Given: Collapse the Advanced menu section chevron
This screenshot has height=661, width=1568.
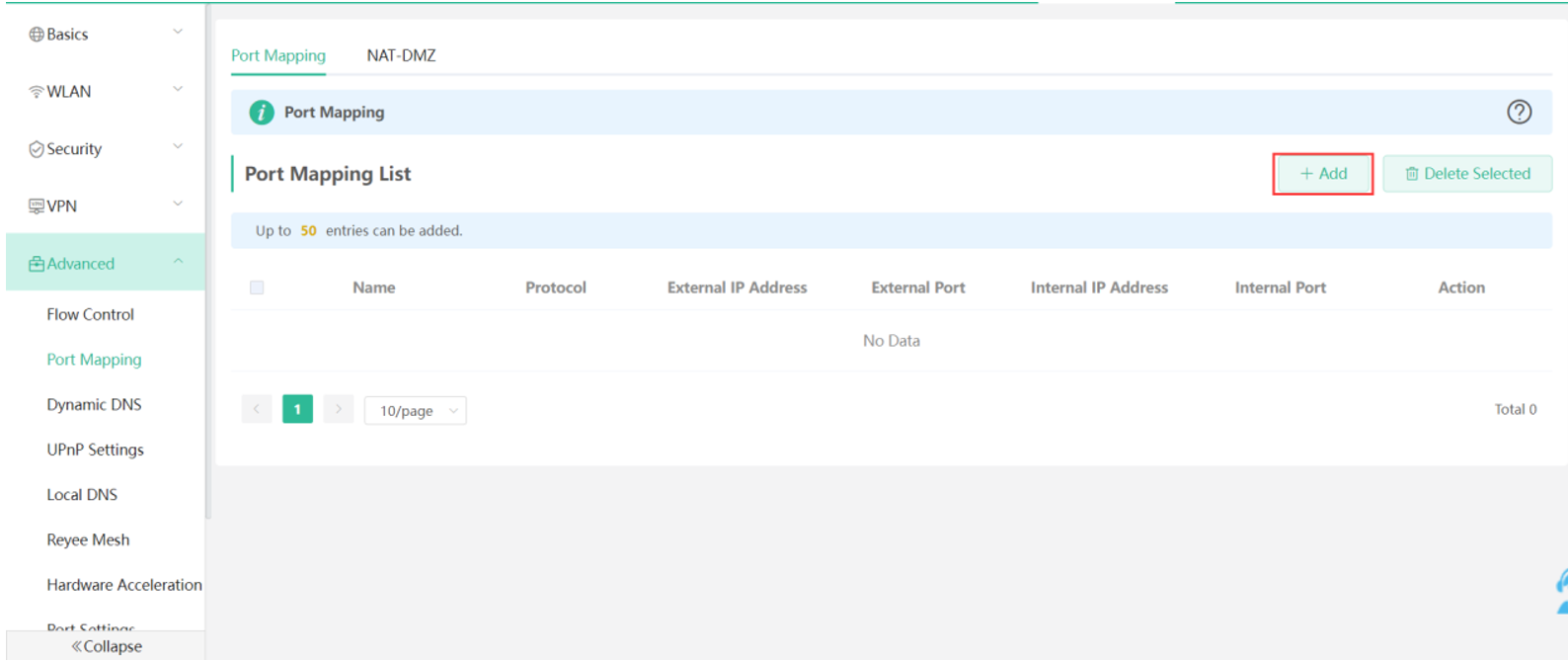Looking at the screenshot, I should coord(178,262).
